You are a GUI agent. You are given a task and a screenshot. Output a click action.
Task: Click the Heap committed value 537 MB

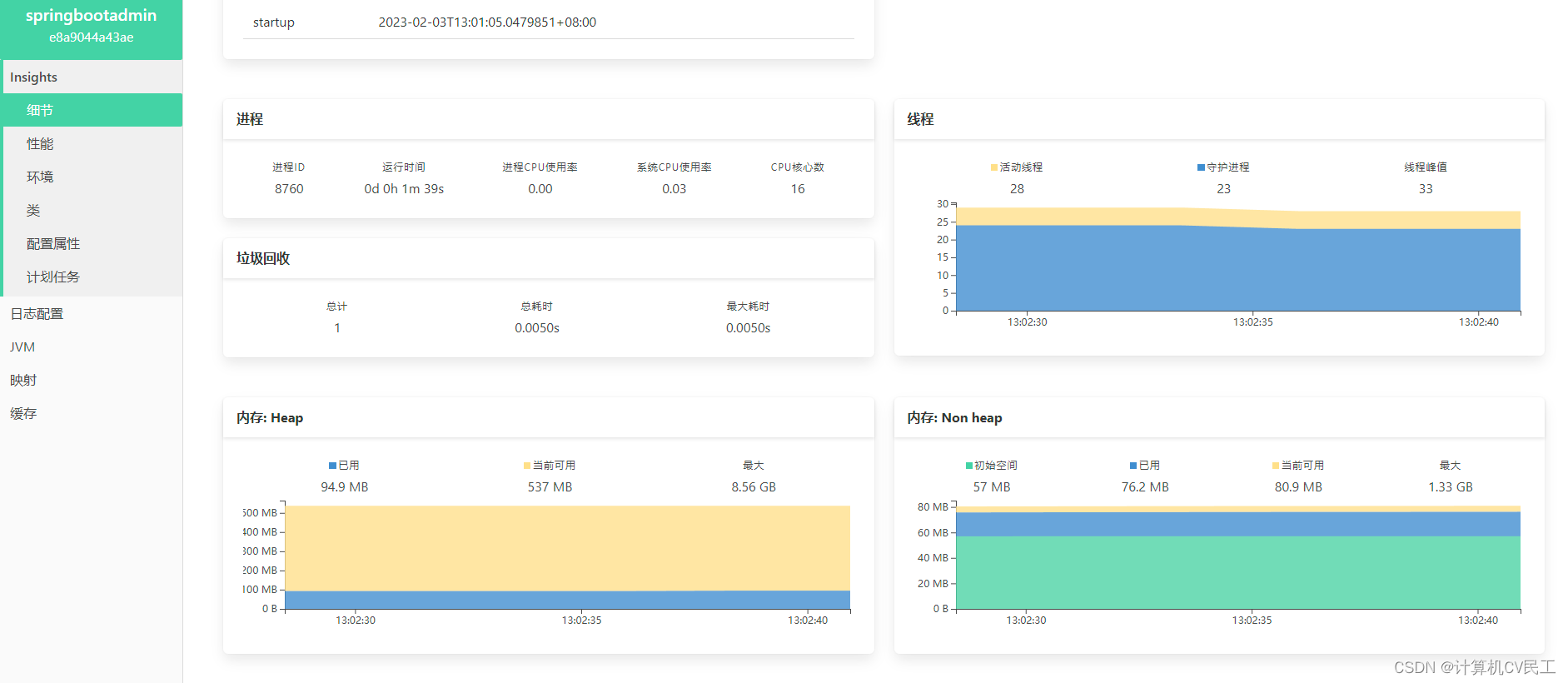click(550, 487)
